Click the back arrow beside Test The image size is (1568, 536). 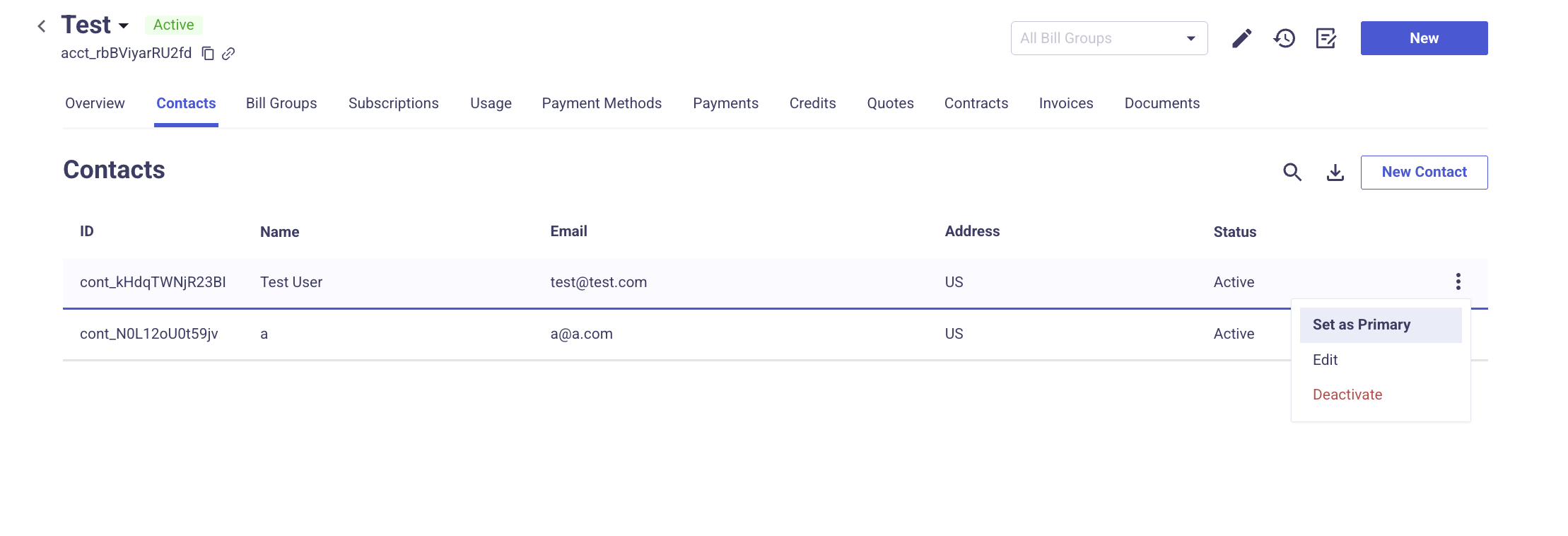[42, 26]
